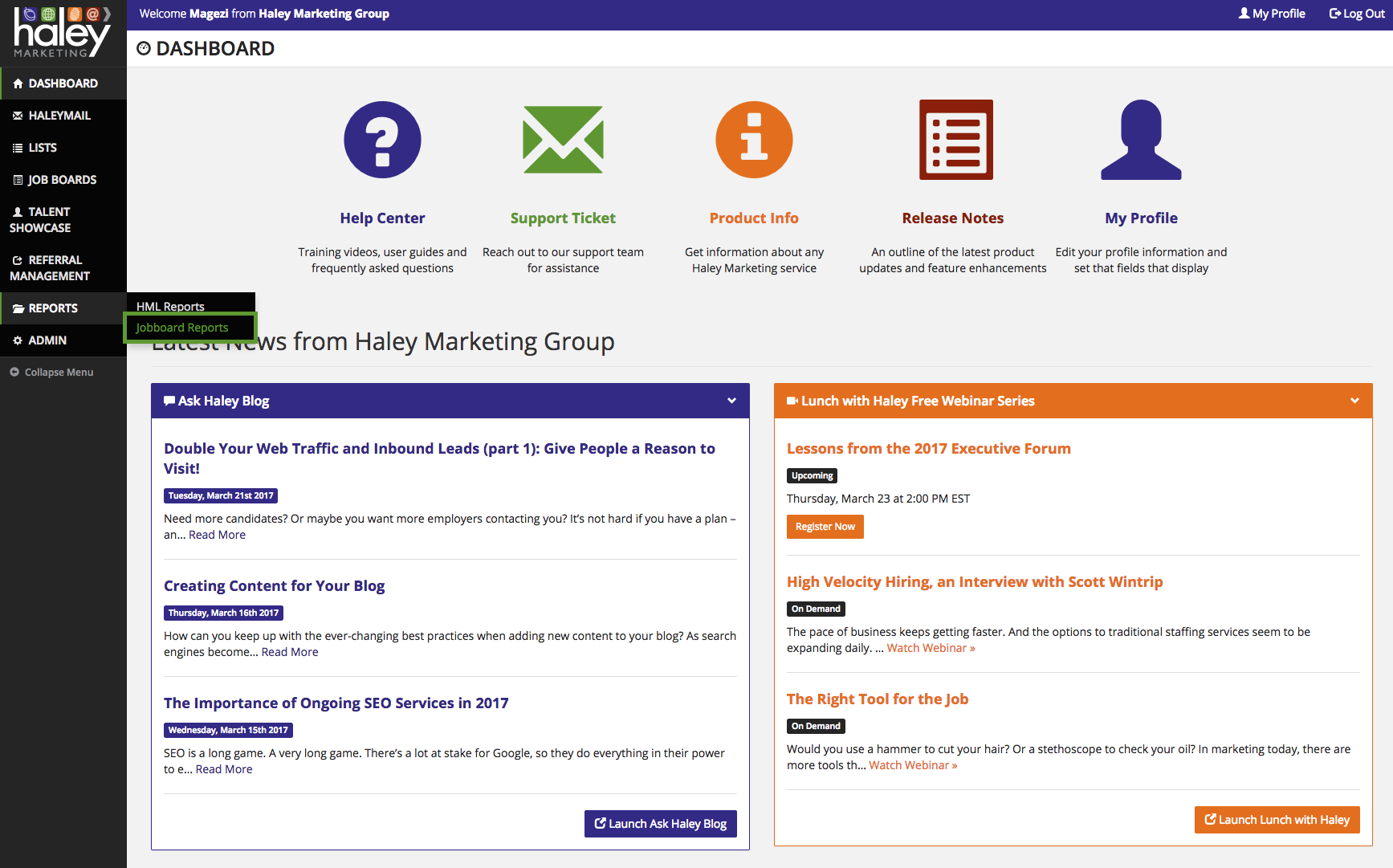
Task: Click the envelope icon beside HaleyMail
Action: [18, 116]
